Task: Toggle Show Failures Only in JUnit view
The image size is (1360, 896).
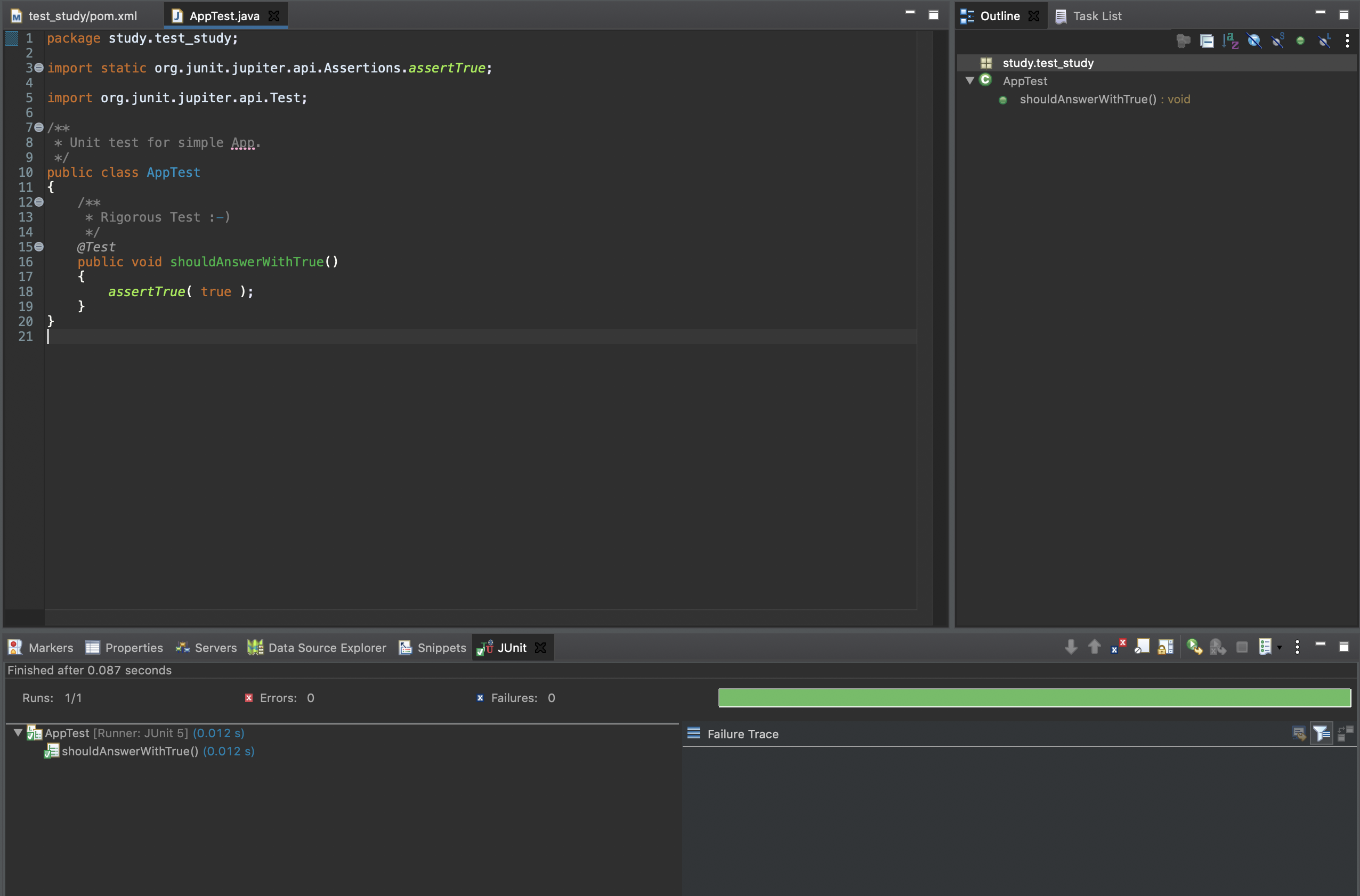Action: pyautogui.click(x=1118, y=647)
